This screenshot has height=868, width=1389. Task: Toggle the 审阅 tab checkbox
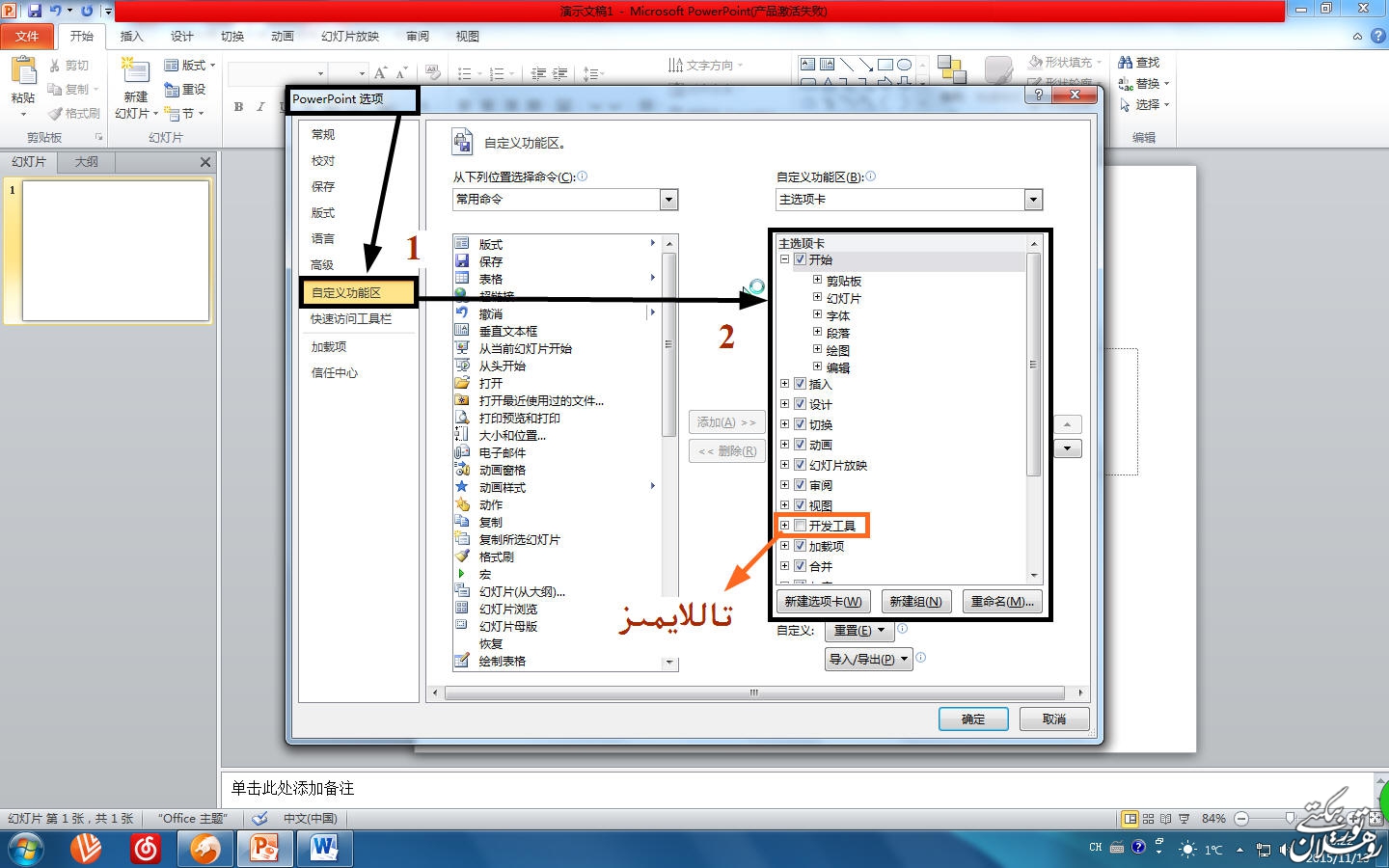coord(800,485)
